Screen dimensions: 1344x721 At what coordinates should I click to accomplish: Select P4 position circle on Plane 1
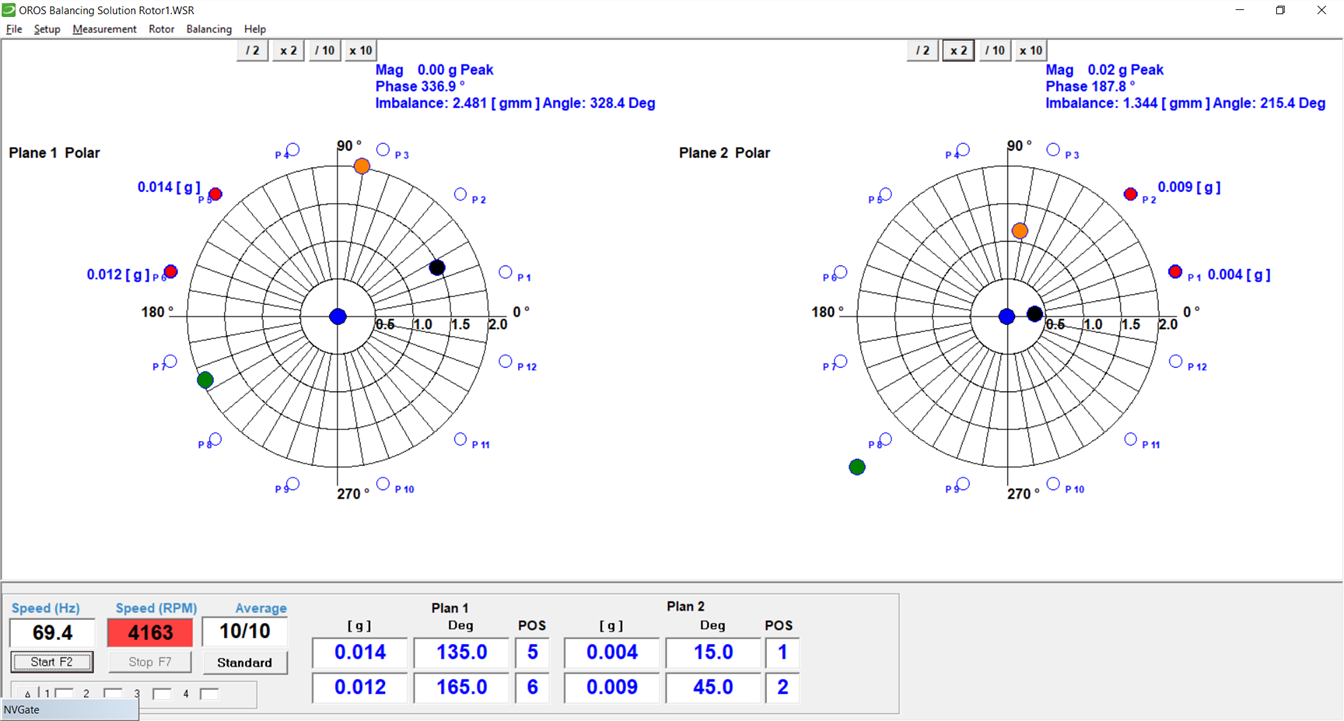point(293,150)
